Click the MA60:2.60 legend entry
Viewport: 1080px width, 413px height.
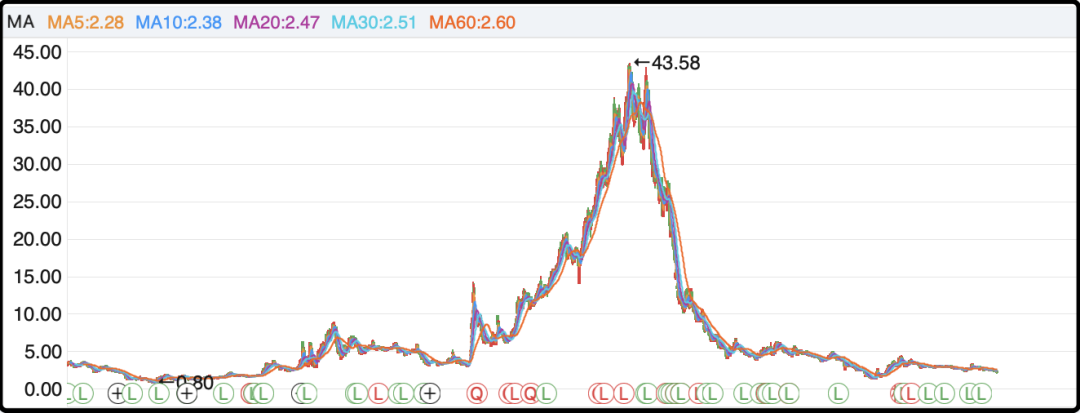472,22
